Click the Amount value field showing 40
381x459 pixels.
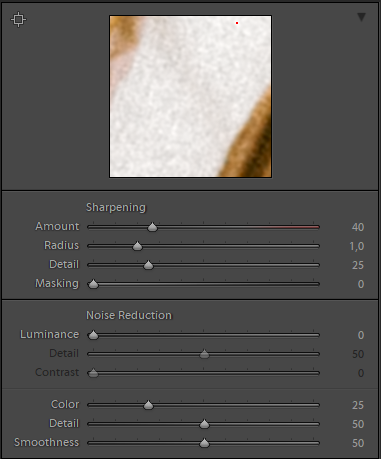(358, 227)
